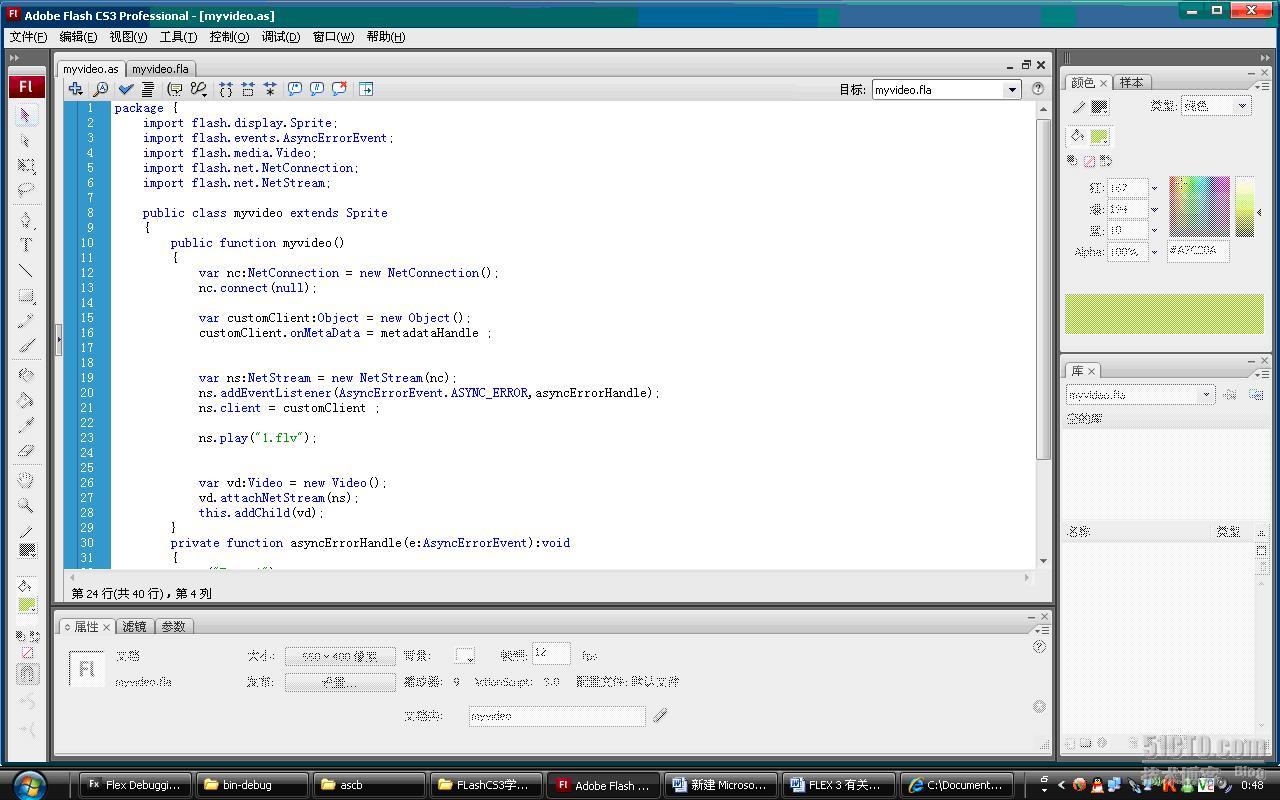Viewport: 1280px width, 800px height.
Task: Select the Free Transform tool
Action: click(x=26, y=165)
